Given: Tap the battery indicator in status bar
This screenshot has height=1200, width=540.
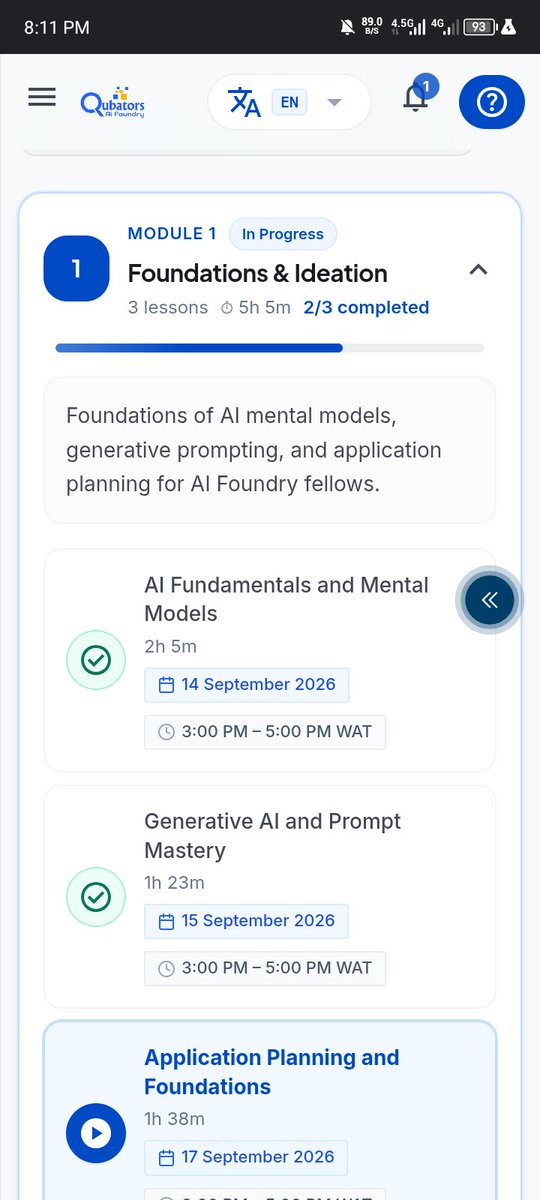Looking at the screenshot, I should point(481,27).
